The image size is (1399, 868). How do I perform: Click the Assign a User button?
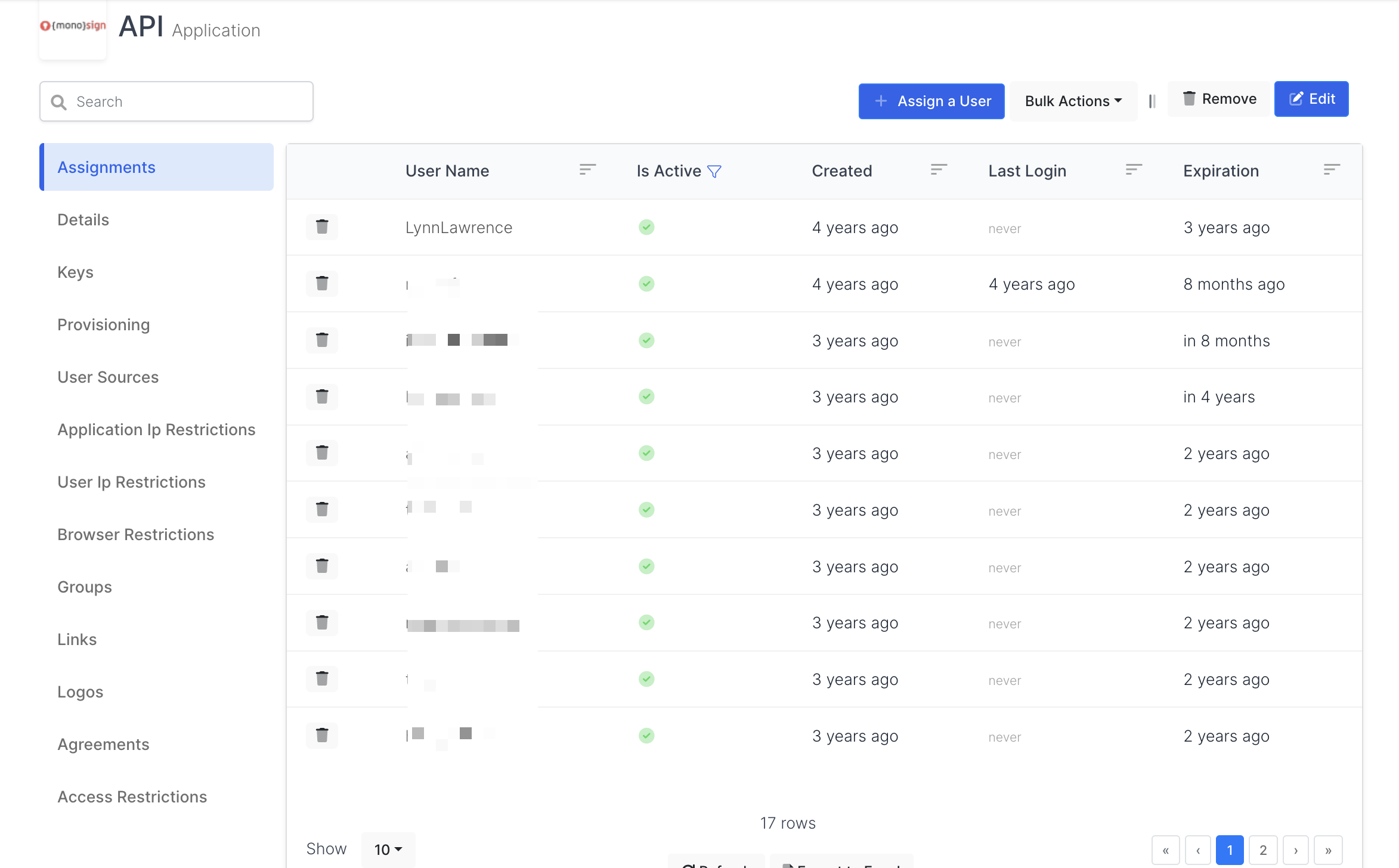[931, 101]
